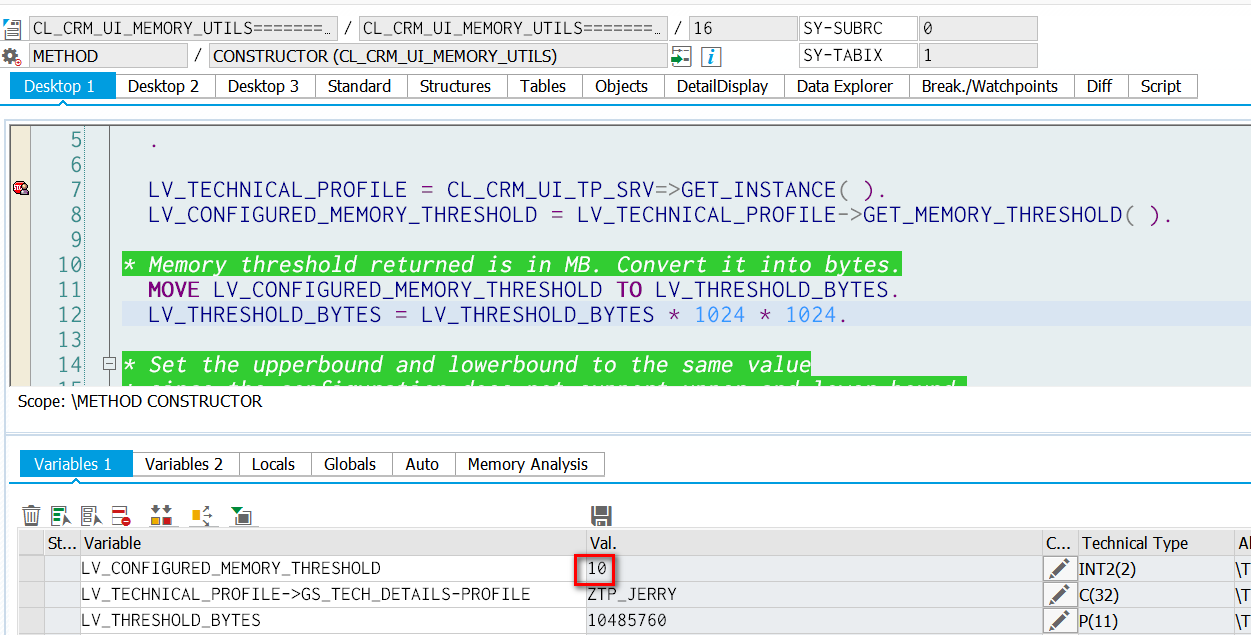Open the Globals tab
This screenshot has width=1251, height=635.
click(350, 464)
